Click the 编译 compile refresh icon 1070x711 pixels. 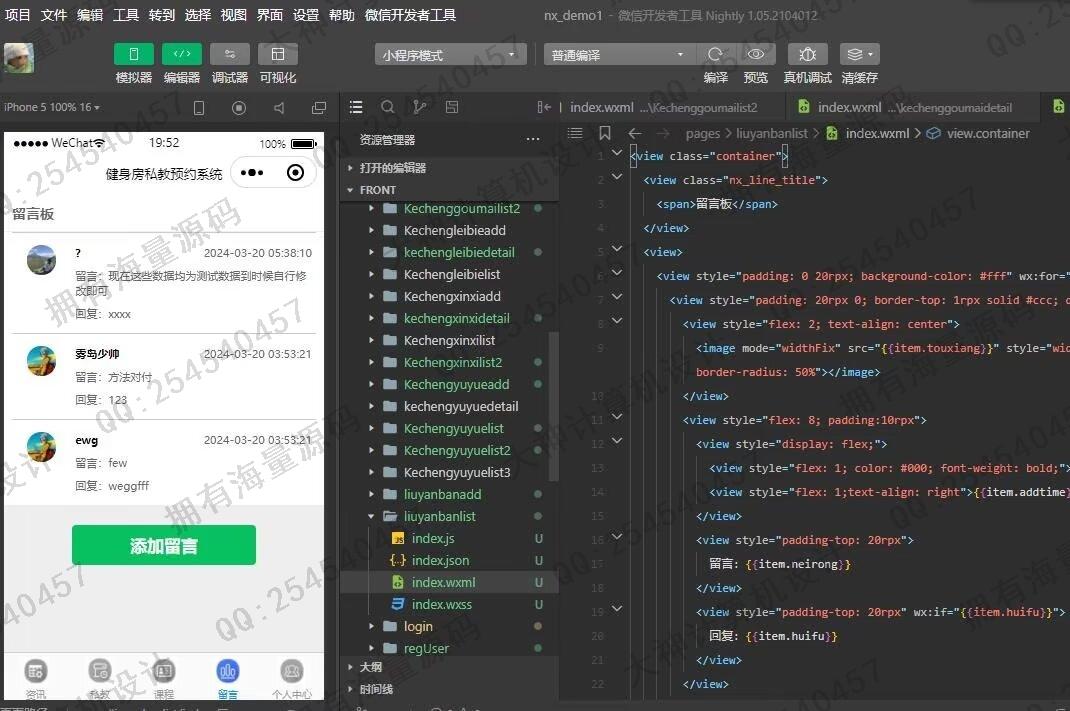tap(715, 55)
